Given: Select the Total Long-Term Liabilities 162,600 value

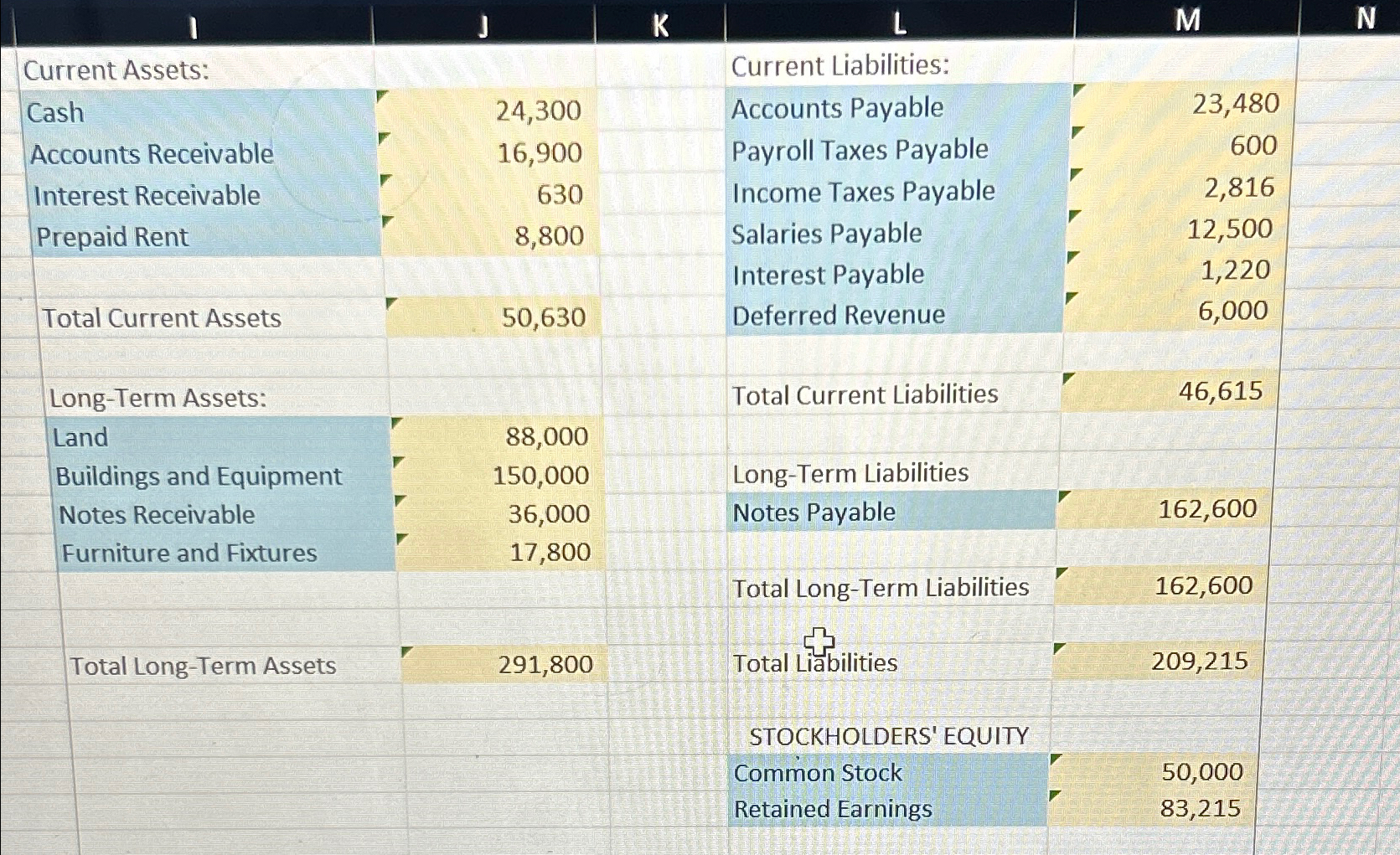Looking at the screenshot, I should tap(1161, 585).
